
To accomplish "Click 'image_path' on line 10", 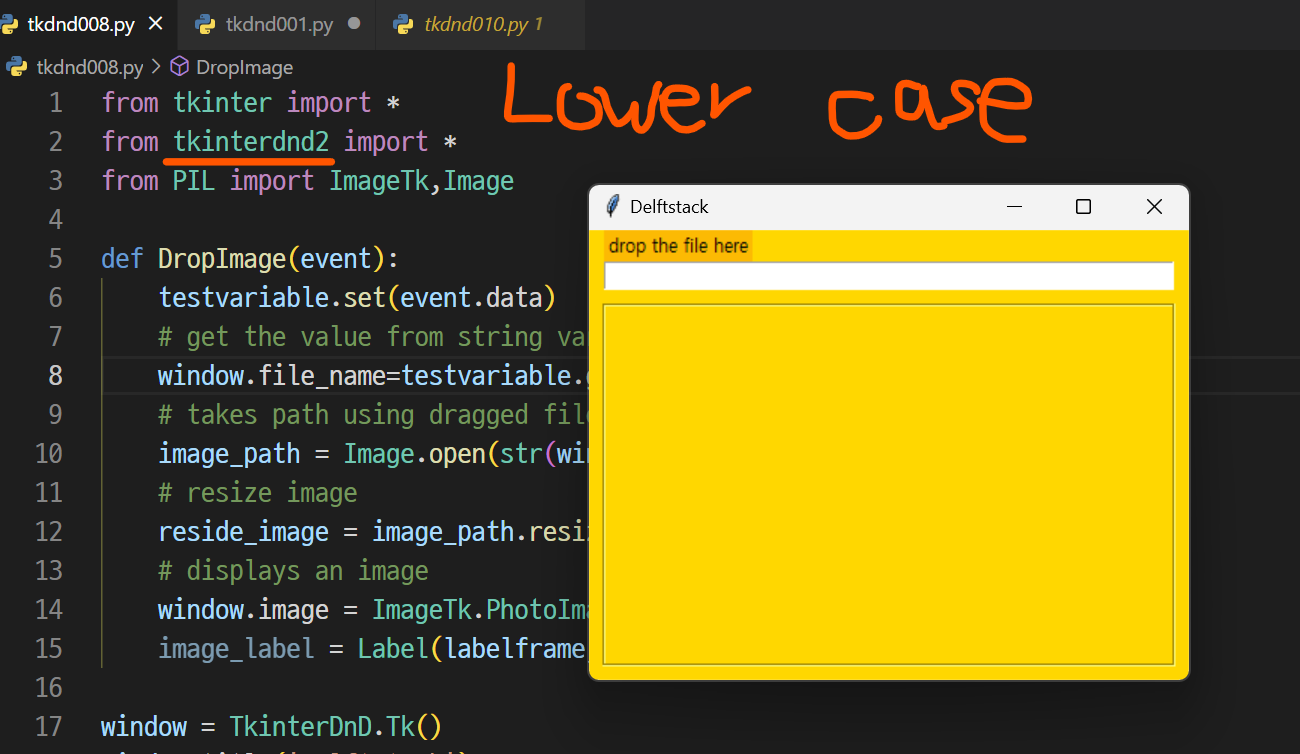I will tap(229, 454).
